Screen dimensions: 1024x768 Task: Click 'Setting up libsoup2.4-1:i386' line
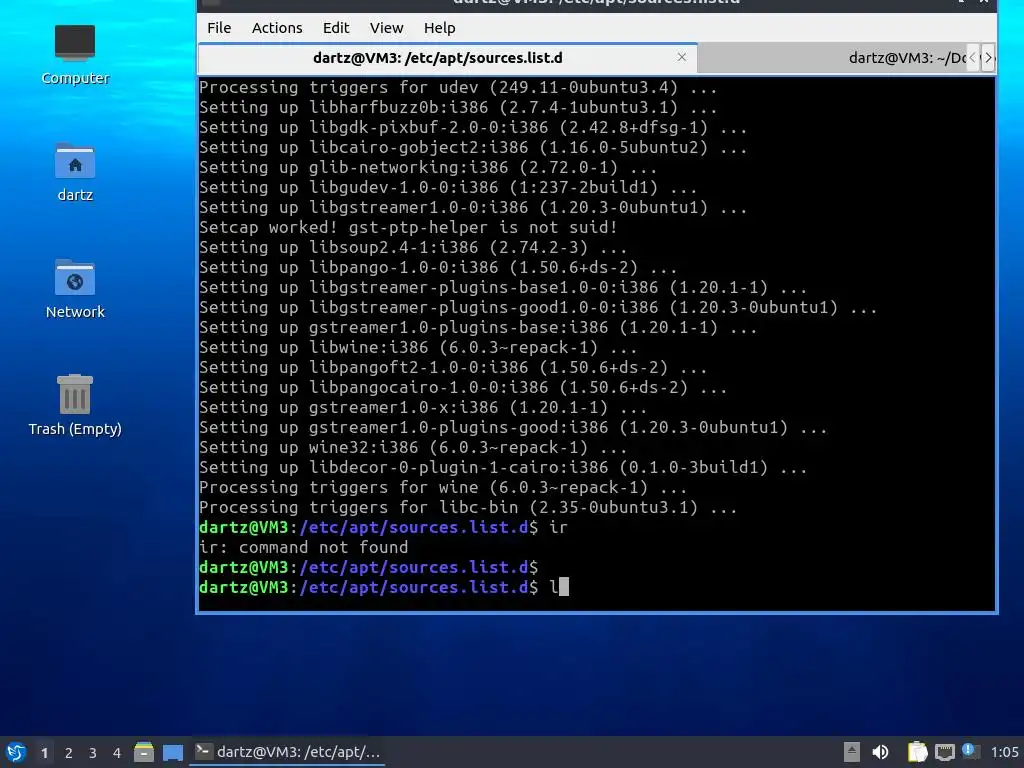tap(413, 248)
